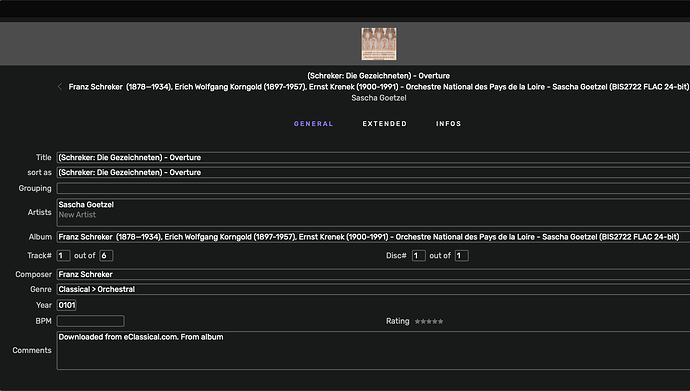The height and width of the screenshot is (391, 690).
Task: Edit the Comments text area
Action: click(373, 351)
